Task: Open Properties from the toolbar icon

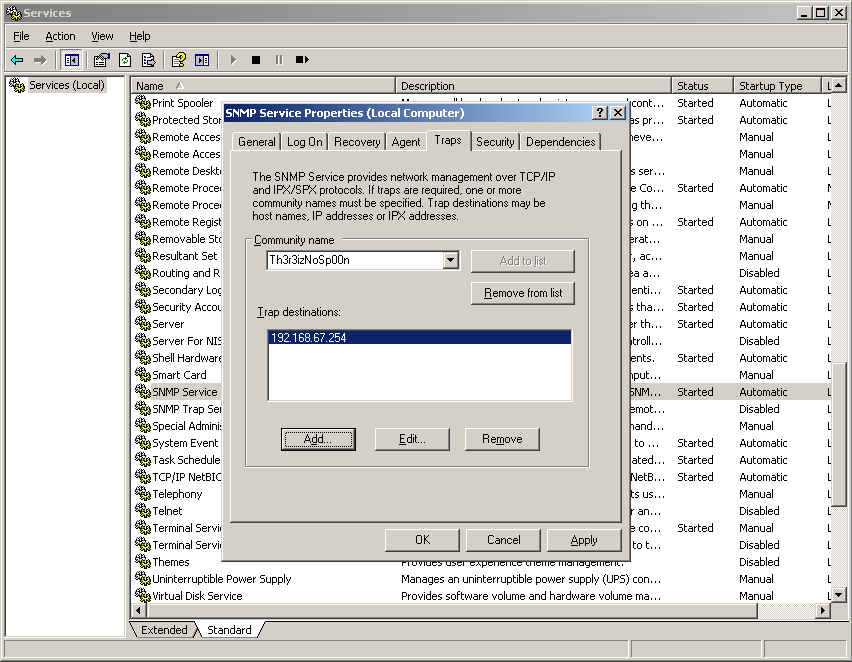Action: (x=101, y=60)
